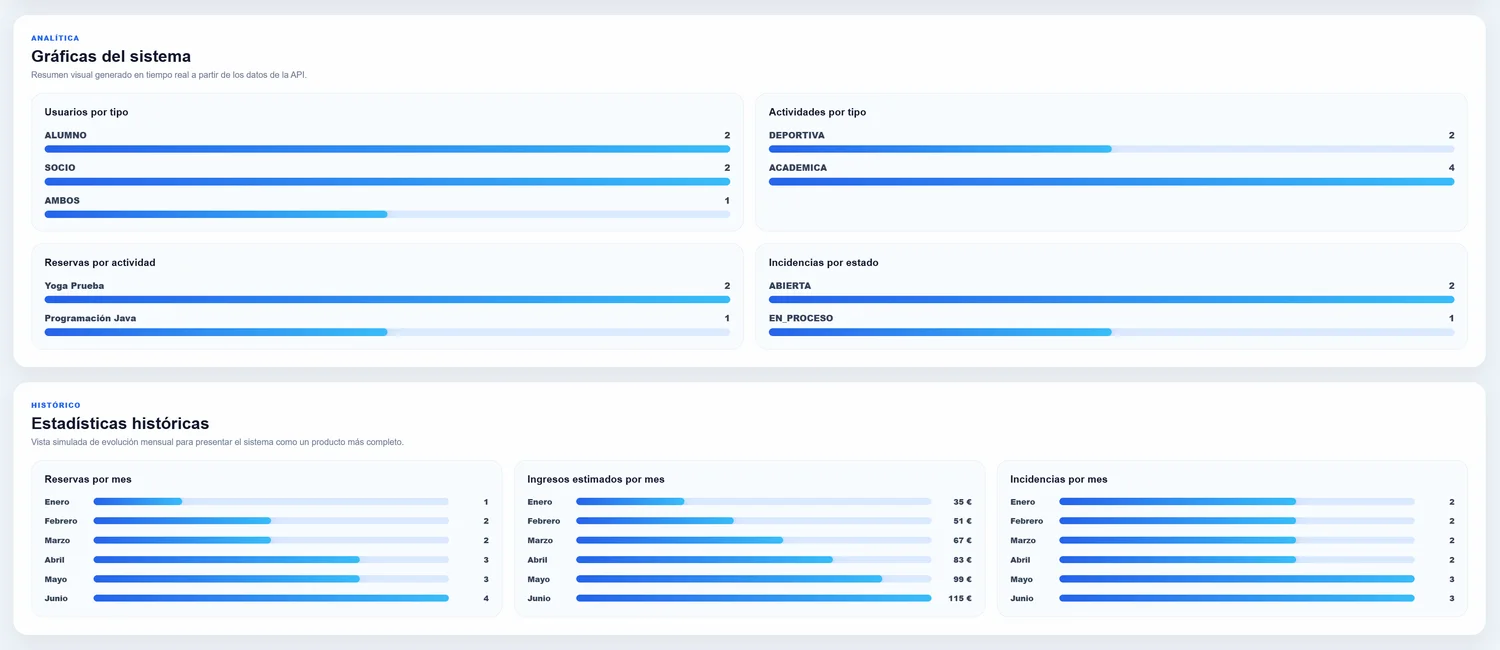Select the SOCIO progress bar
The width and height of the screenshot is (1500, 650).
click(x=387, y=182)
